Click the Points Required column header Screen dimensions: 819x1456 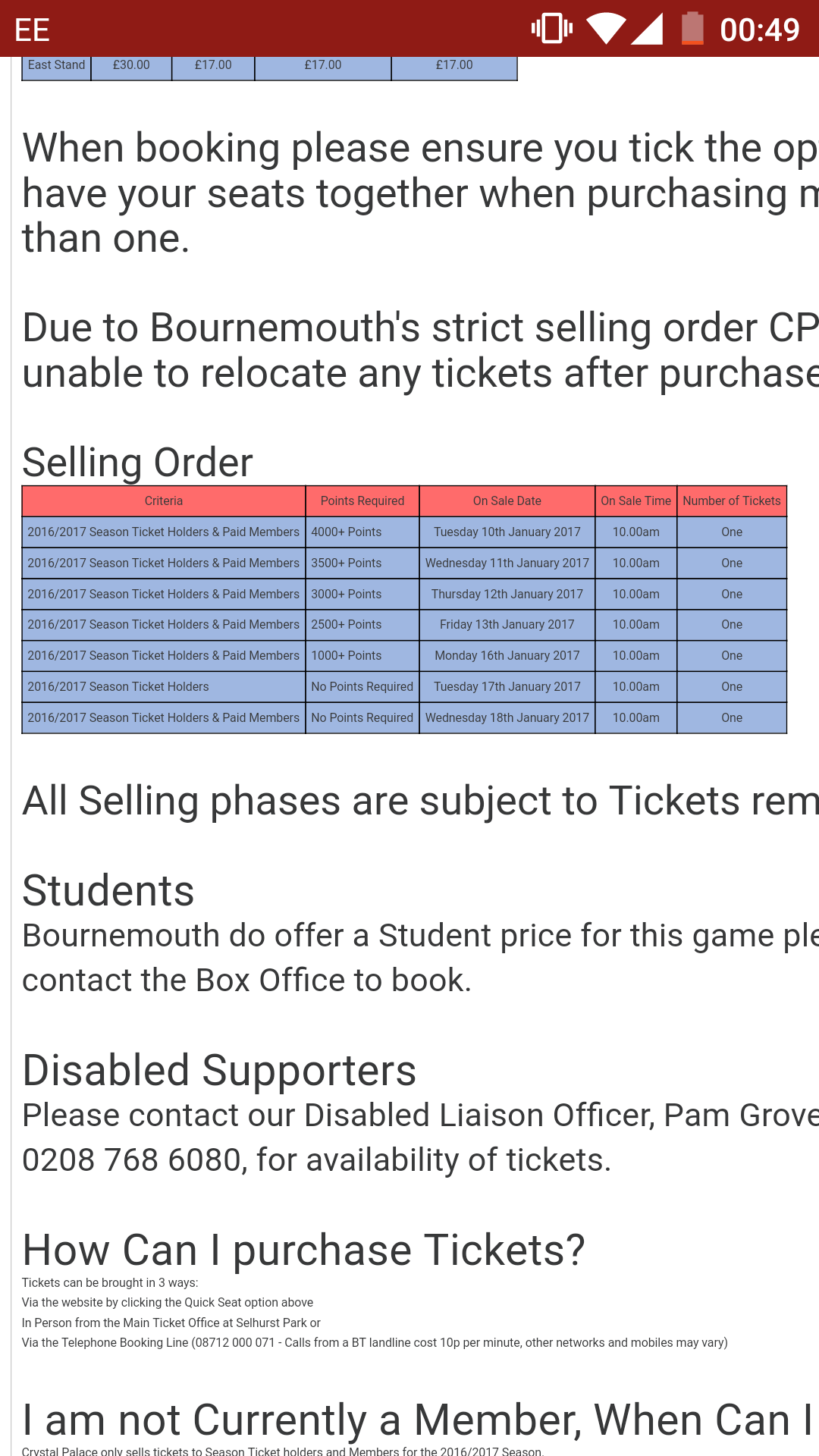click(362, 500)
